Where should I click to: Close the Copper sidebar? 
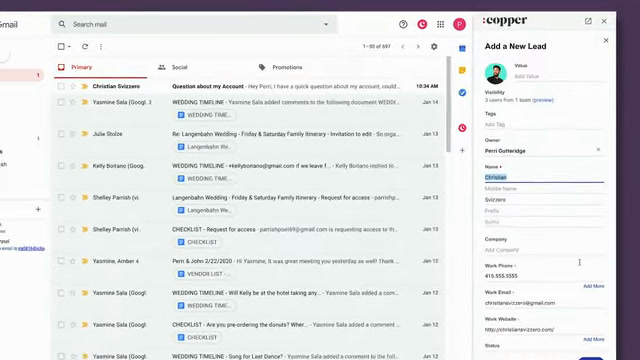604,21
